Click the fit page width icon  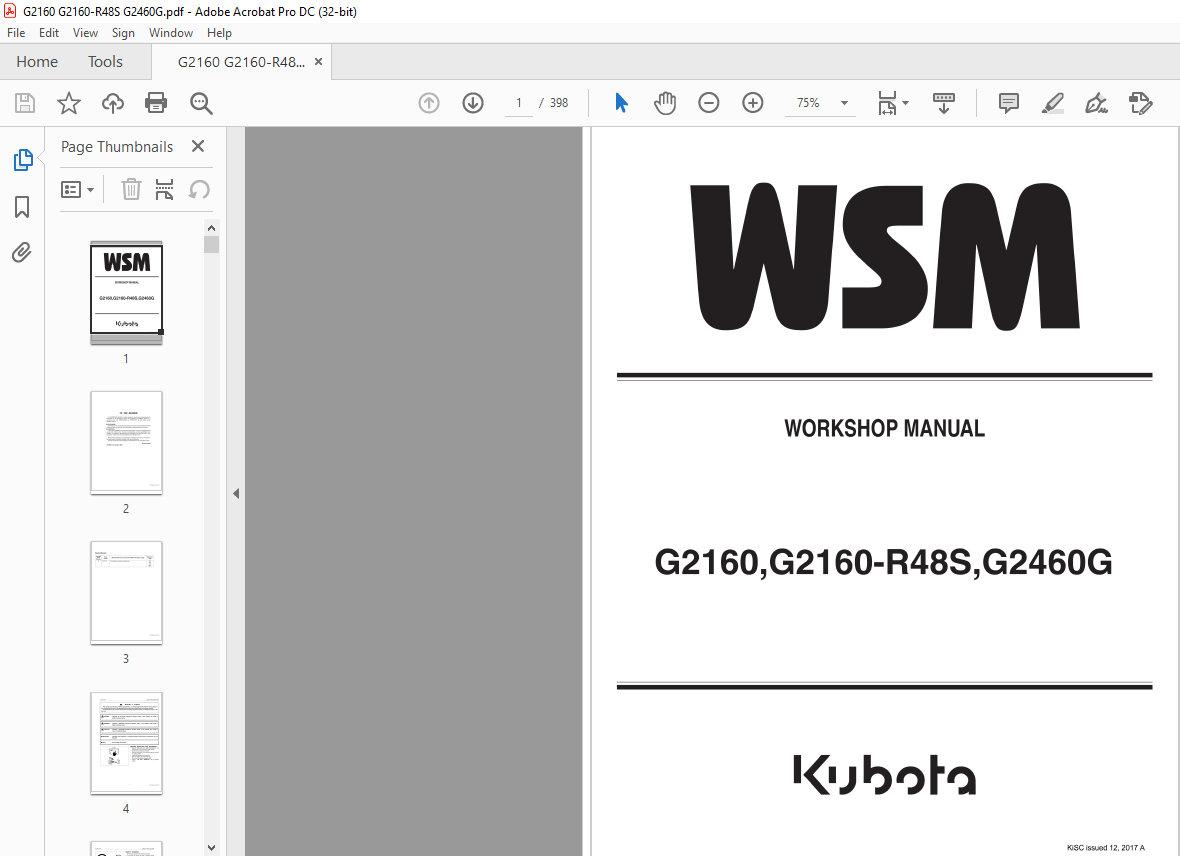pyautogui.click(x=887, y=103)
